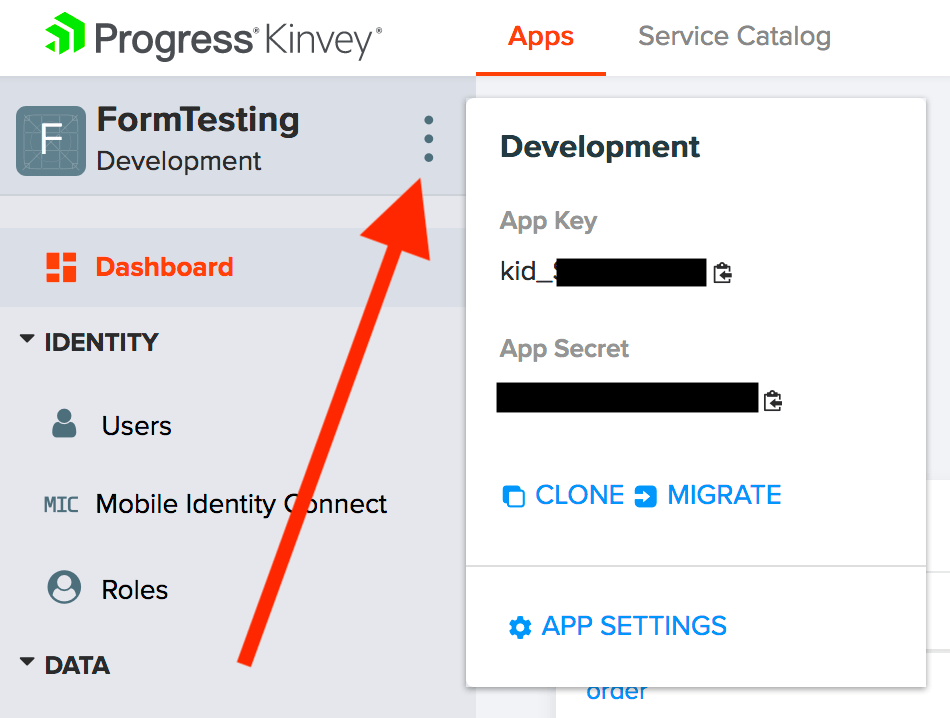The width and height of the screenshot is (950, 718).
Task: Click the FormTesting app avatar icon
Action: click(50, 141)
